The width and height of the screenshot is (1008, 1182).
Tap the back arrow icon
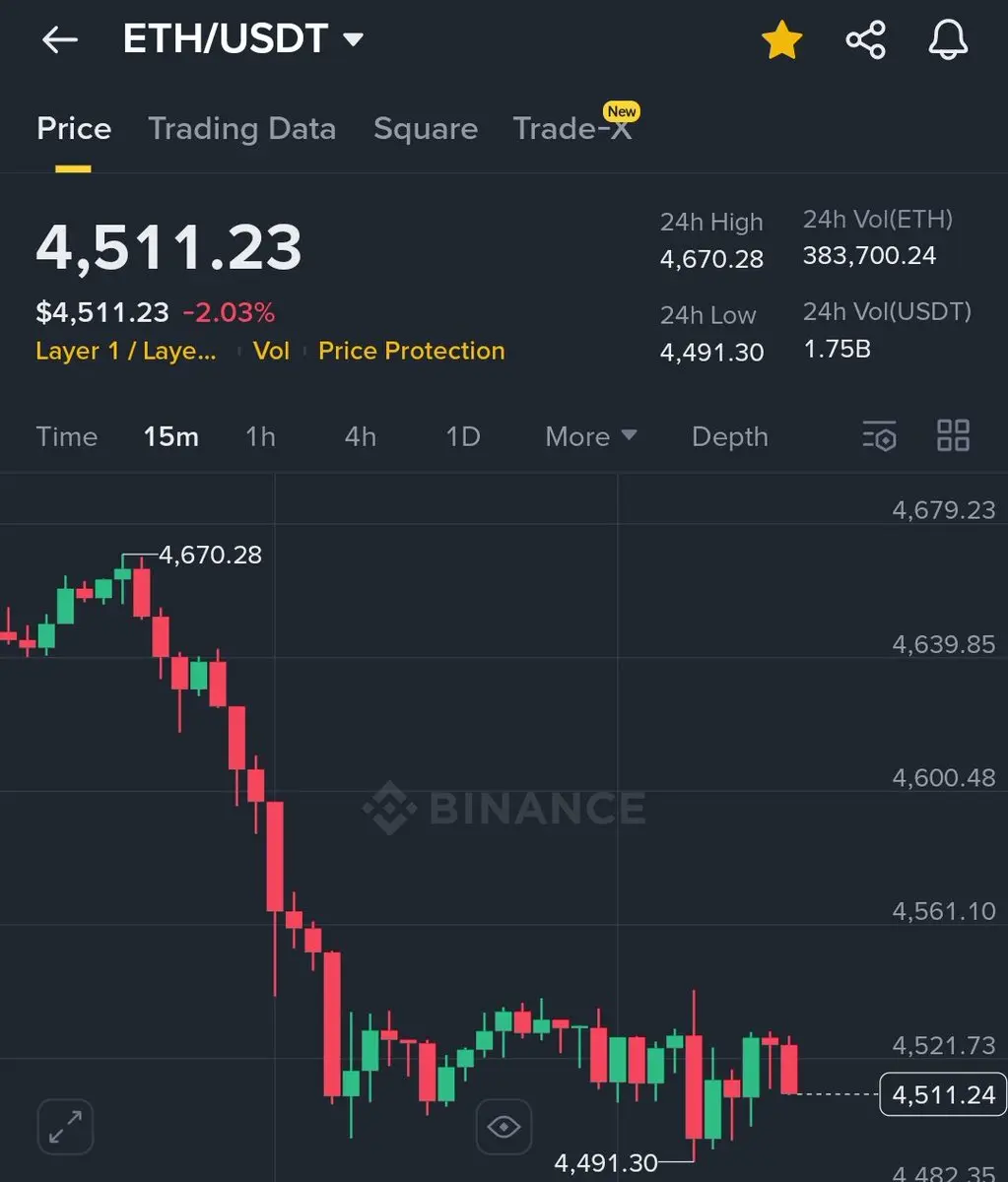[x=59, y=40]
